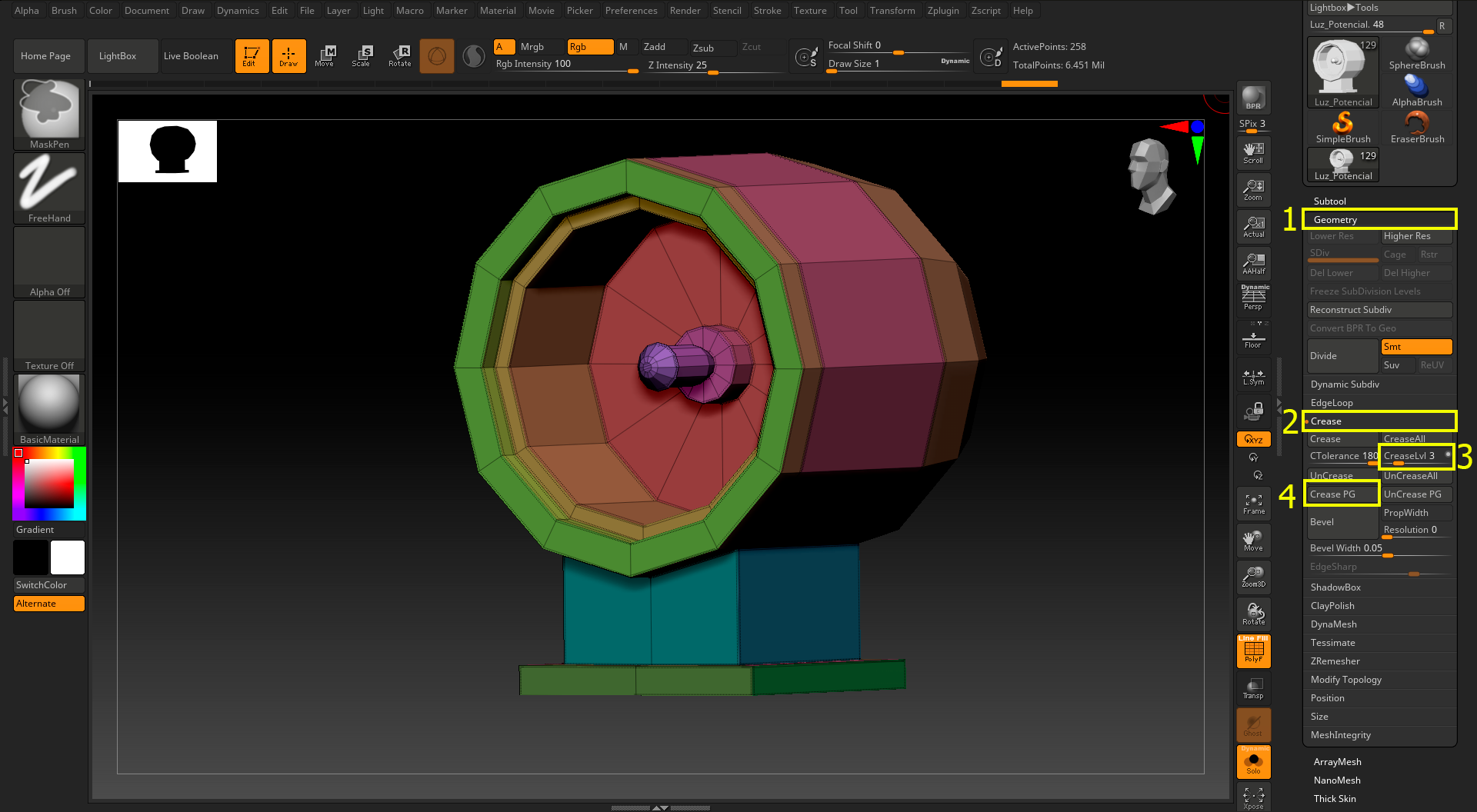This screenshot has height=812, width=1477.
Task: Open the Preferences menu
Action: [x=631, y=11]
